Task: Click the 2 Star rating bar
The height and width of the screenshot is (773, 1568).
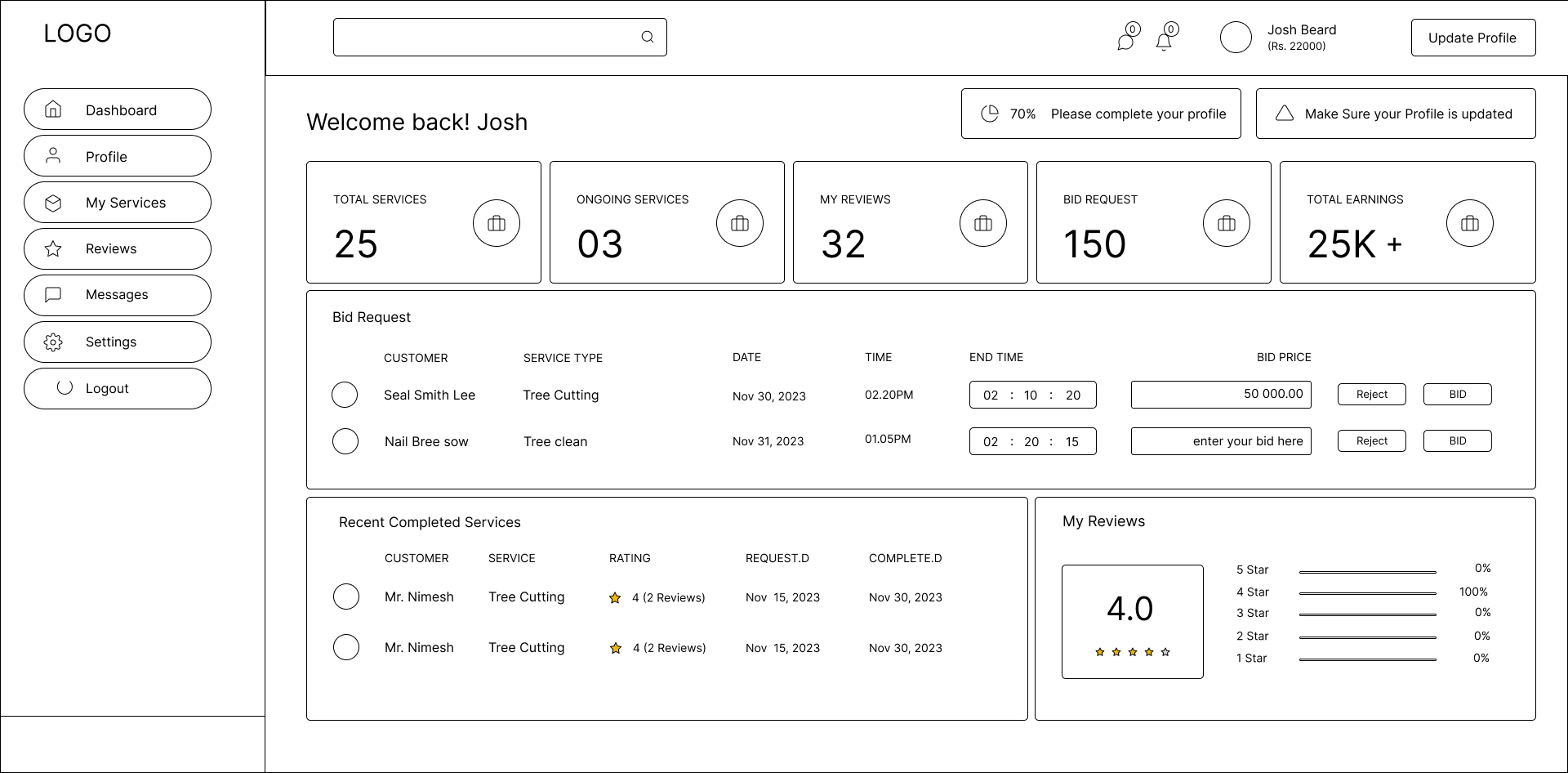Action: click(1368, 637)
